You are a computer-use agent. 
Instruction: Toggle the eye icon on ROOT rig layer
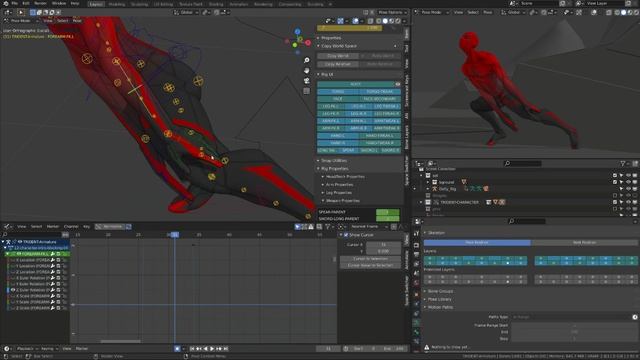pos(398,84)
